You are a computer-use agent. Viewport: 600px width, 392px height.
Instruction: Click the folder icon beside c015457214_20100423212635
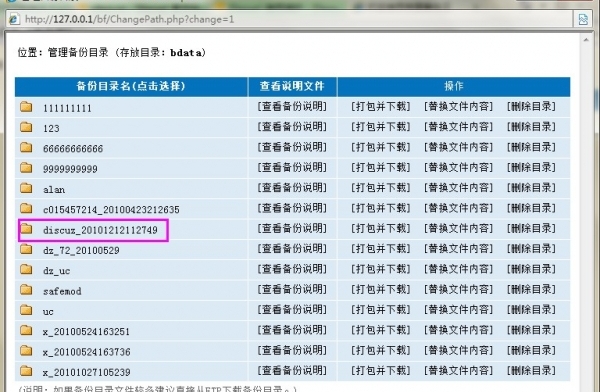(26, 208)
